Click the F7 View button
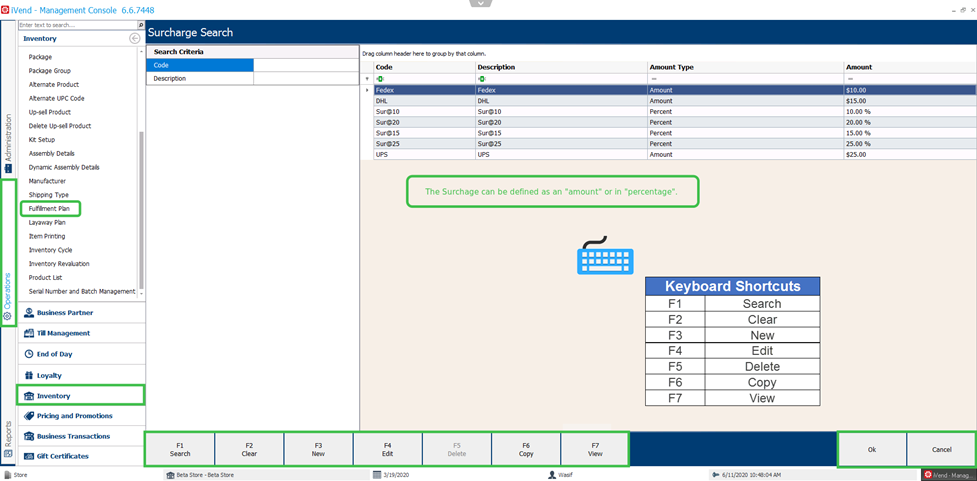Image resolution: width=977 pixels, height=481 pixels. click(x=595, y=449)
